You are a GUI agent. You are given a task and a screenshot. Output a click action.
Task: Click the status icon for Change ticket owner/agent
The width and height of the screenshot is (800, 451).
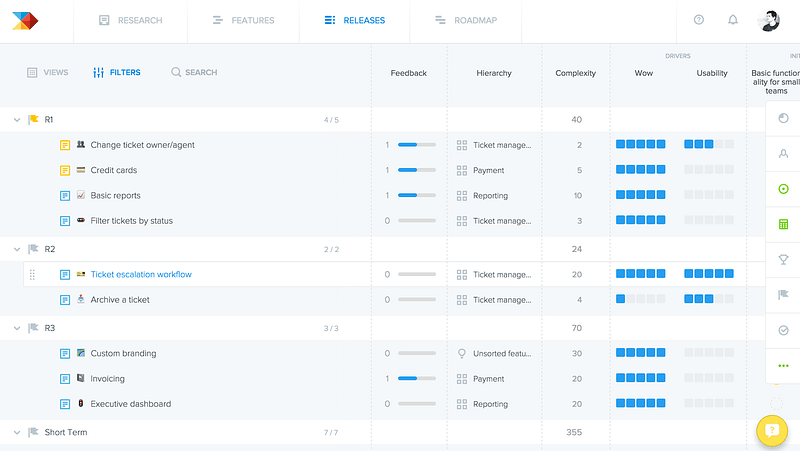coord(65,145)
